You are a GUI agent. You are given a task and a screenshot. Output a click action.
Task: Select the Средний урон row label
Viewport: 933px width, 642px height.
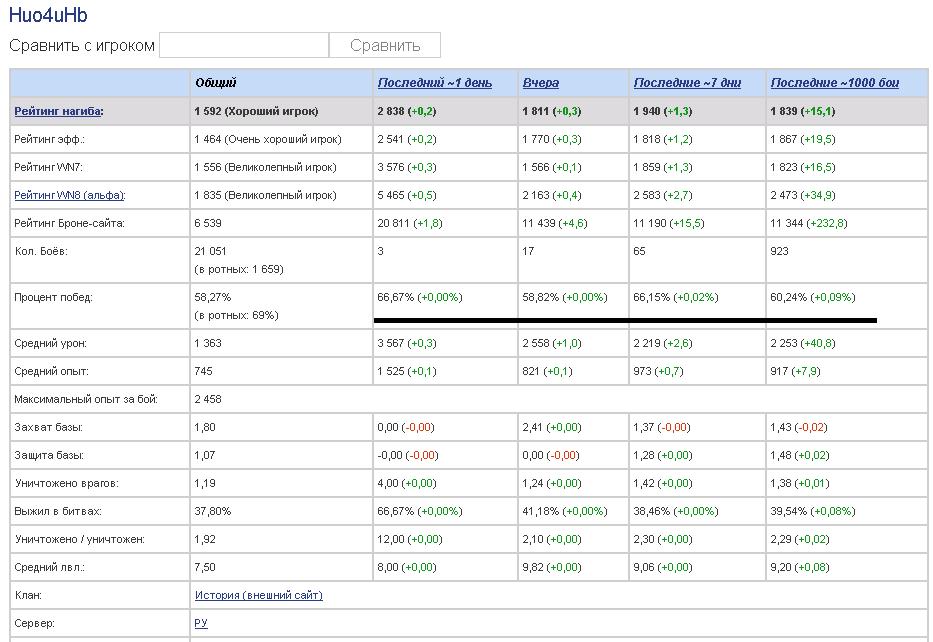point(50,344)
